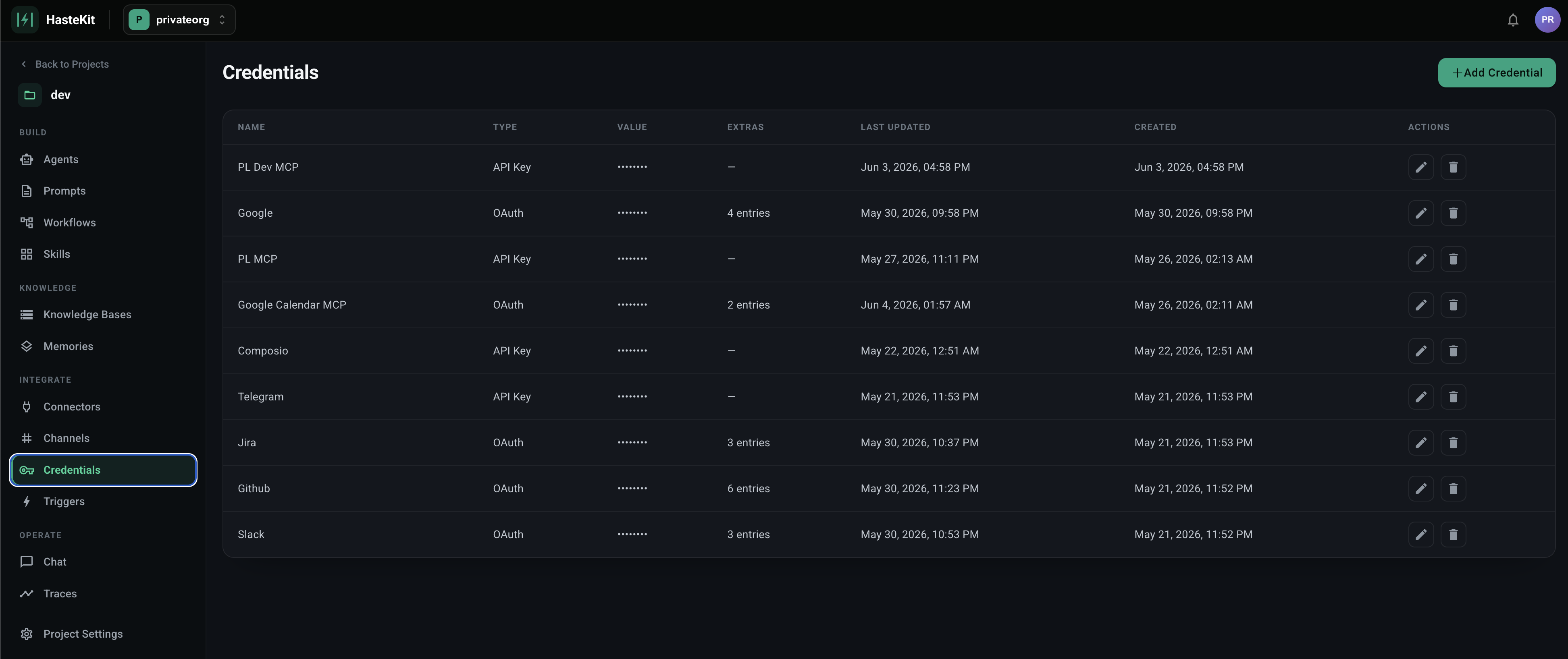Viewport: 1568px width, 659px height.
Task: Open Agents in the sidebar
Action: tap(104, 160)
